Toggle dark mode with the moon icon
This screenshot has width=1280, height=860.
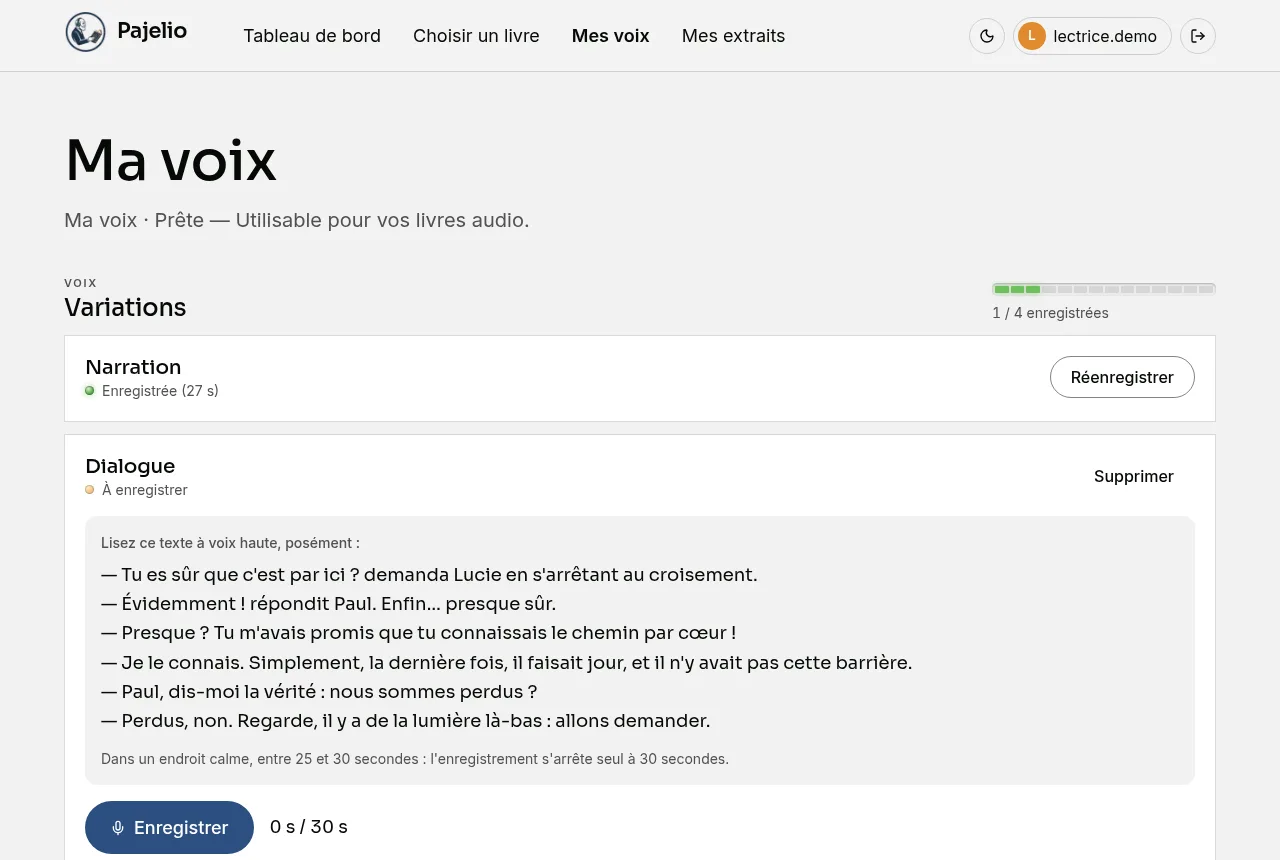[x=987, y=36]
